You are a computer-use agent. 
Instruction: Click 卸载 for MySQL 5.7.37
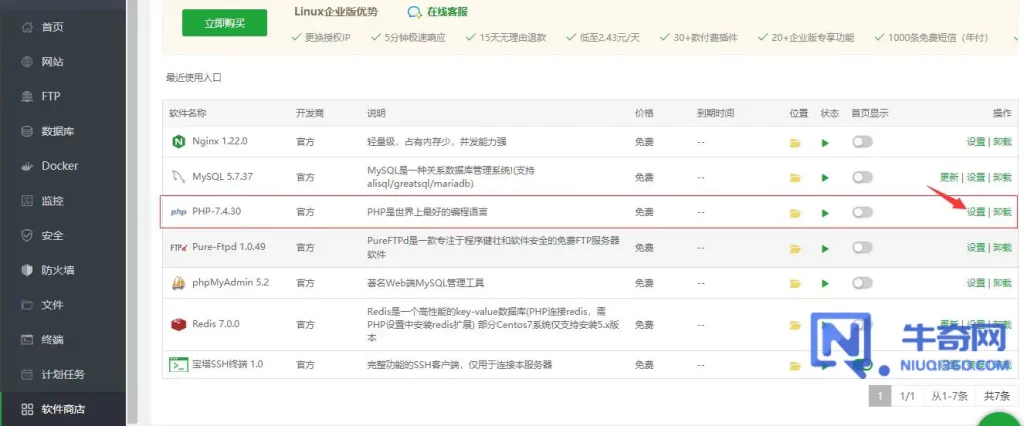tap(1002, 177)
